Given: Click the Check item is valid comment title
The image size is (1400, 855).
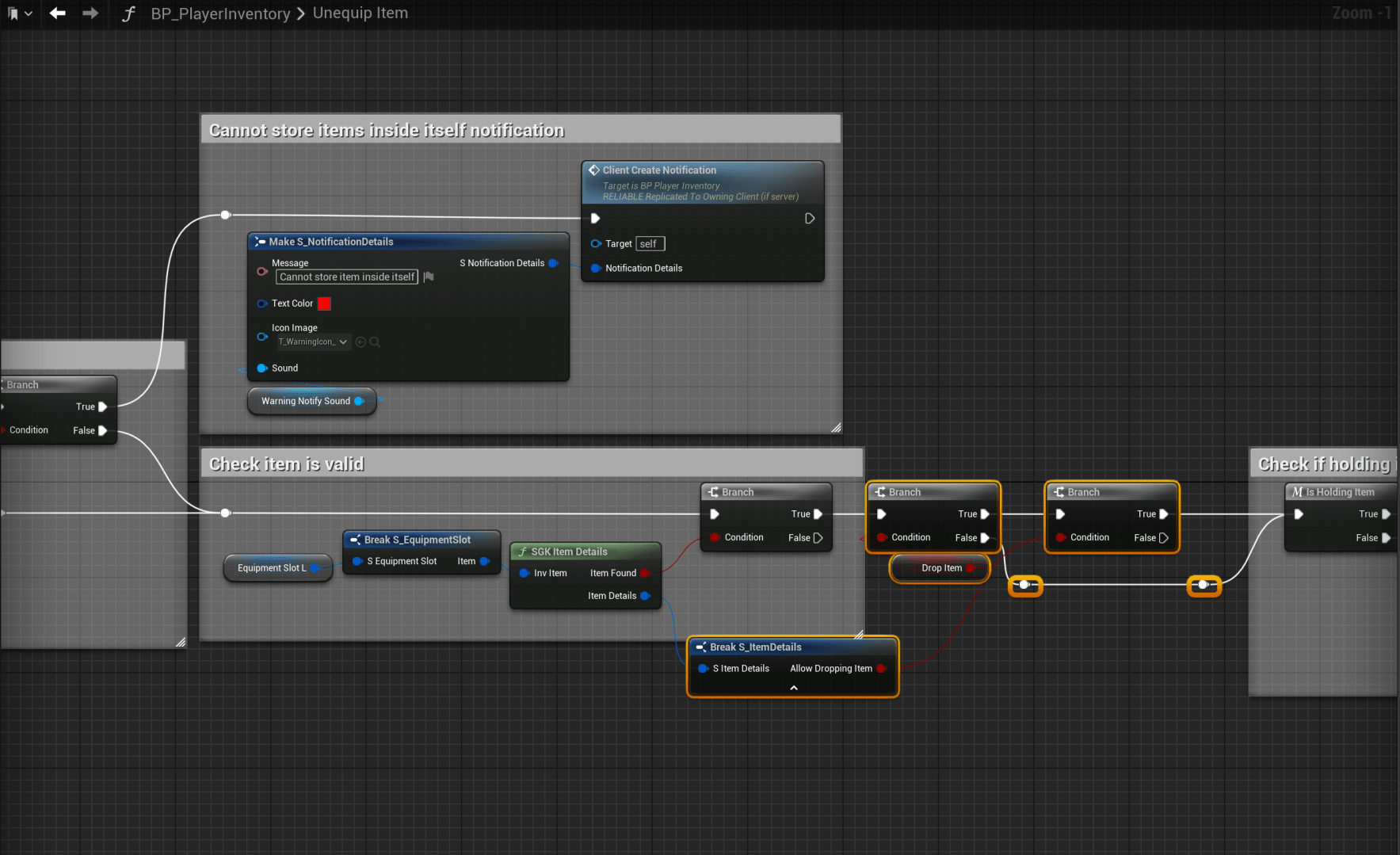Looking at the screenshot, I should [x=287, y=464].
